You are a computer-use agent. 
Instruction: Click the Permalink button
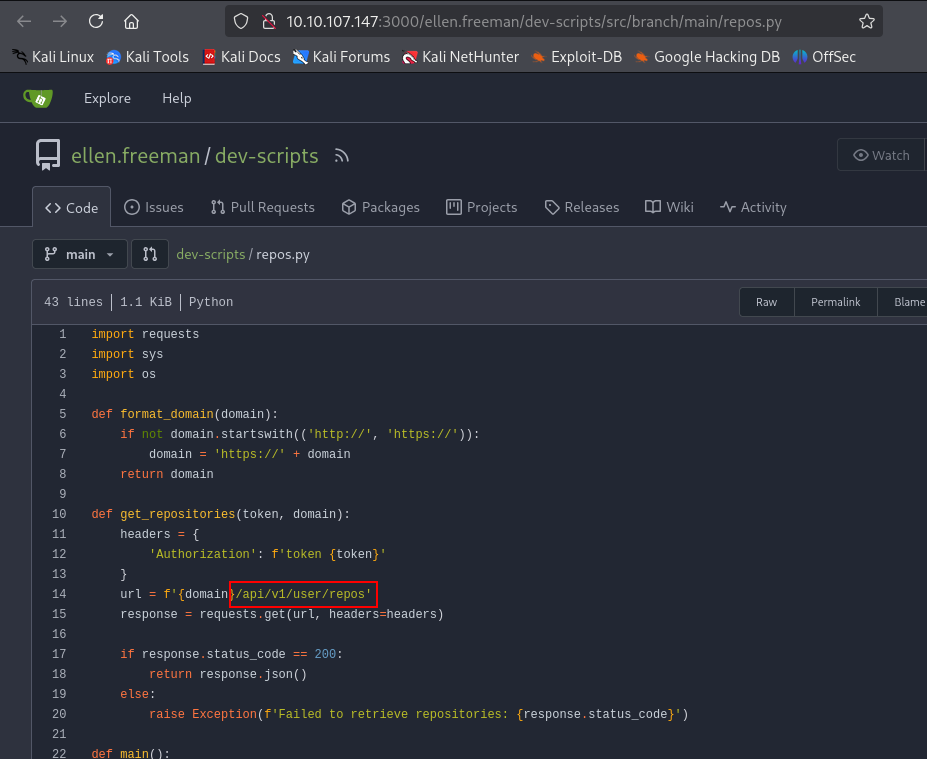pos(835,302)
